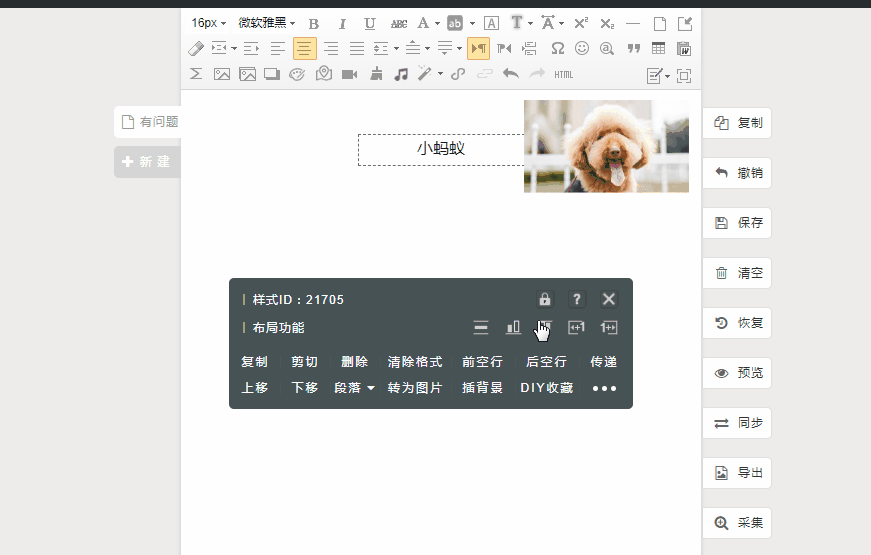
Task: Select the eraser clear format tool
Action: tap(196, 49)
